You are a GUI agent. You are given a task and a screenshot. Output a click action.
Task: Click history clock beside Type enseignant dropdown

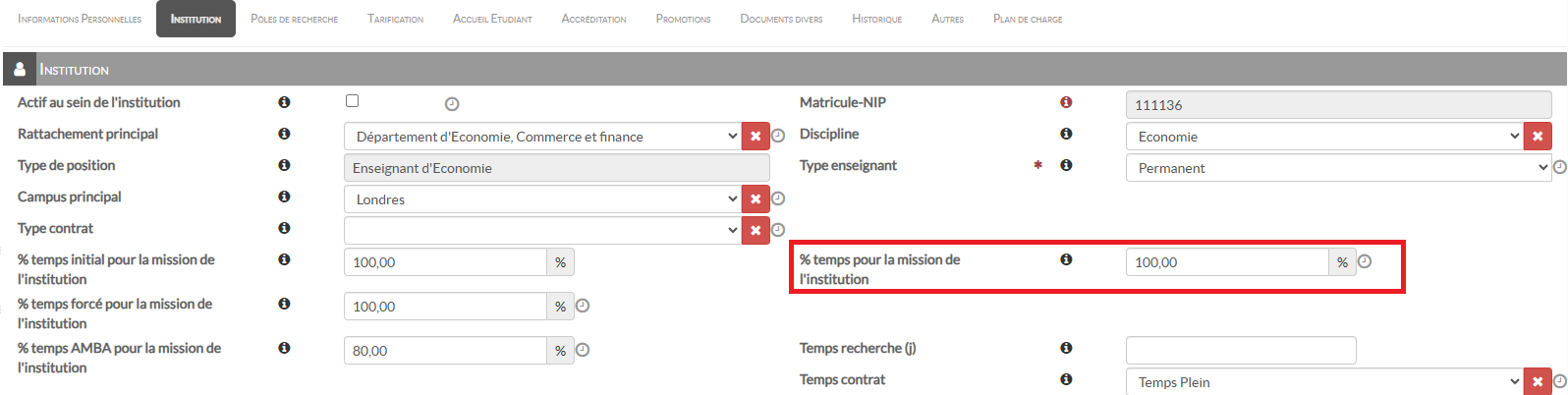pos(1559,167)
